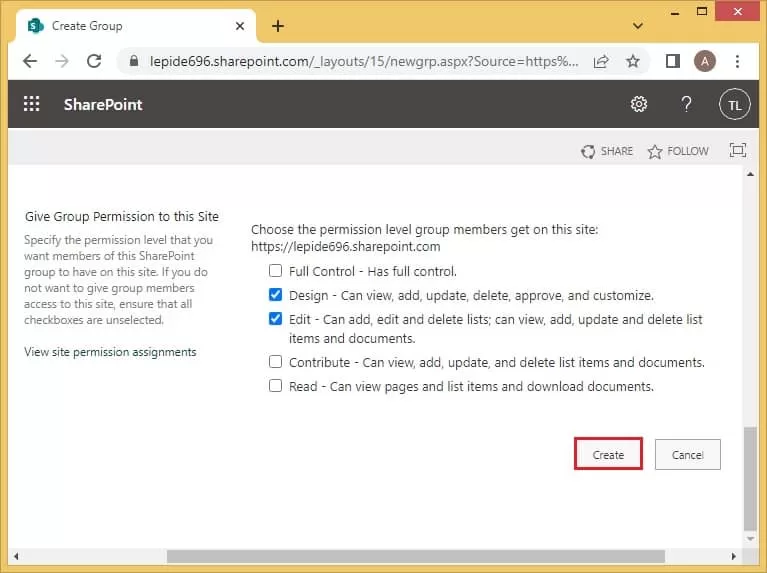Open SharePoint settings gear
This screenshot has height=573, width=767.
[639, 104]
